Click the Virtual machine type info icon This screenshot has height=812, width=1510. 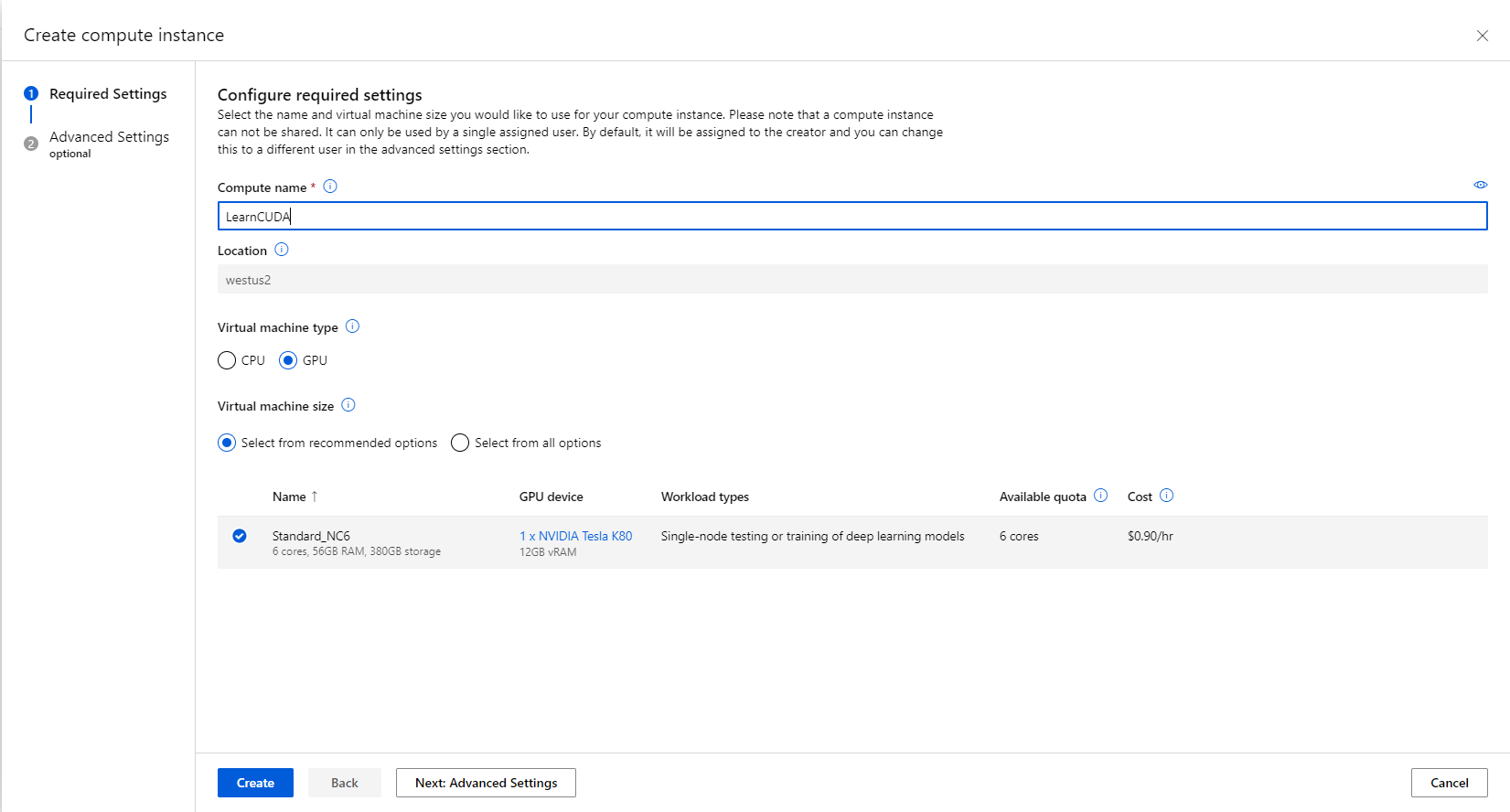click(352, 326)
